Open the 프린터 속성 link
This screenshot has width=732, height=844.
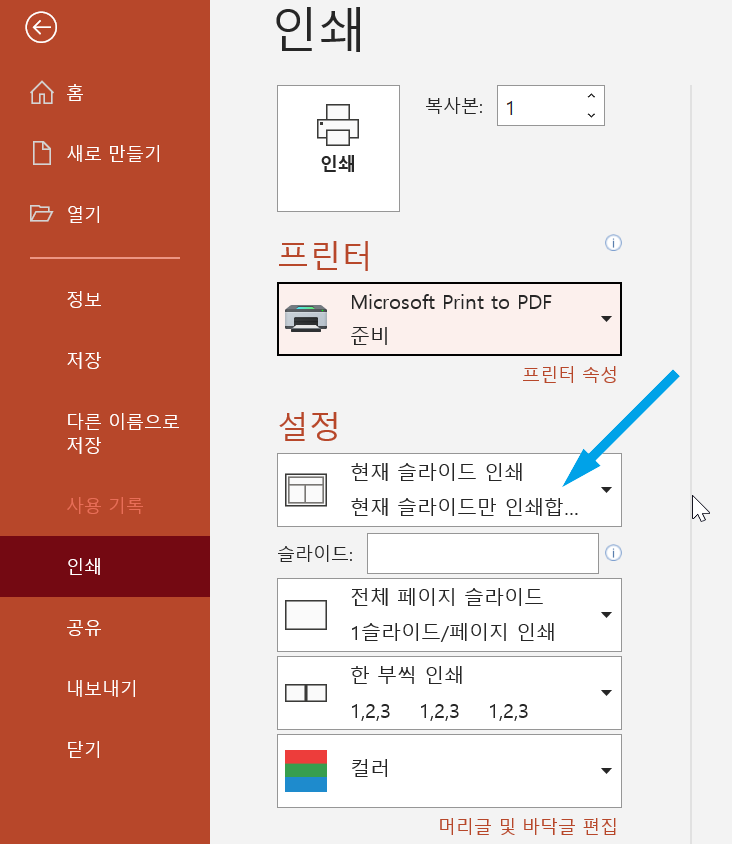[x=569, y=374]
